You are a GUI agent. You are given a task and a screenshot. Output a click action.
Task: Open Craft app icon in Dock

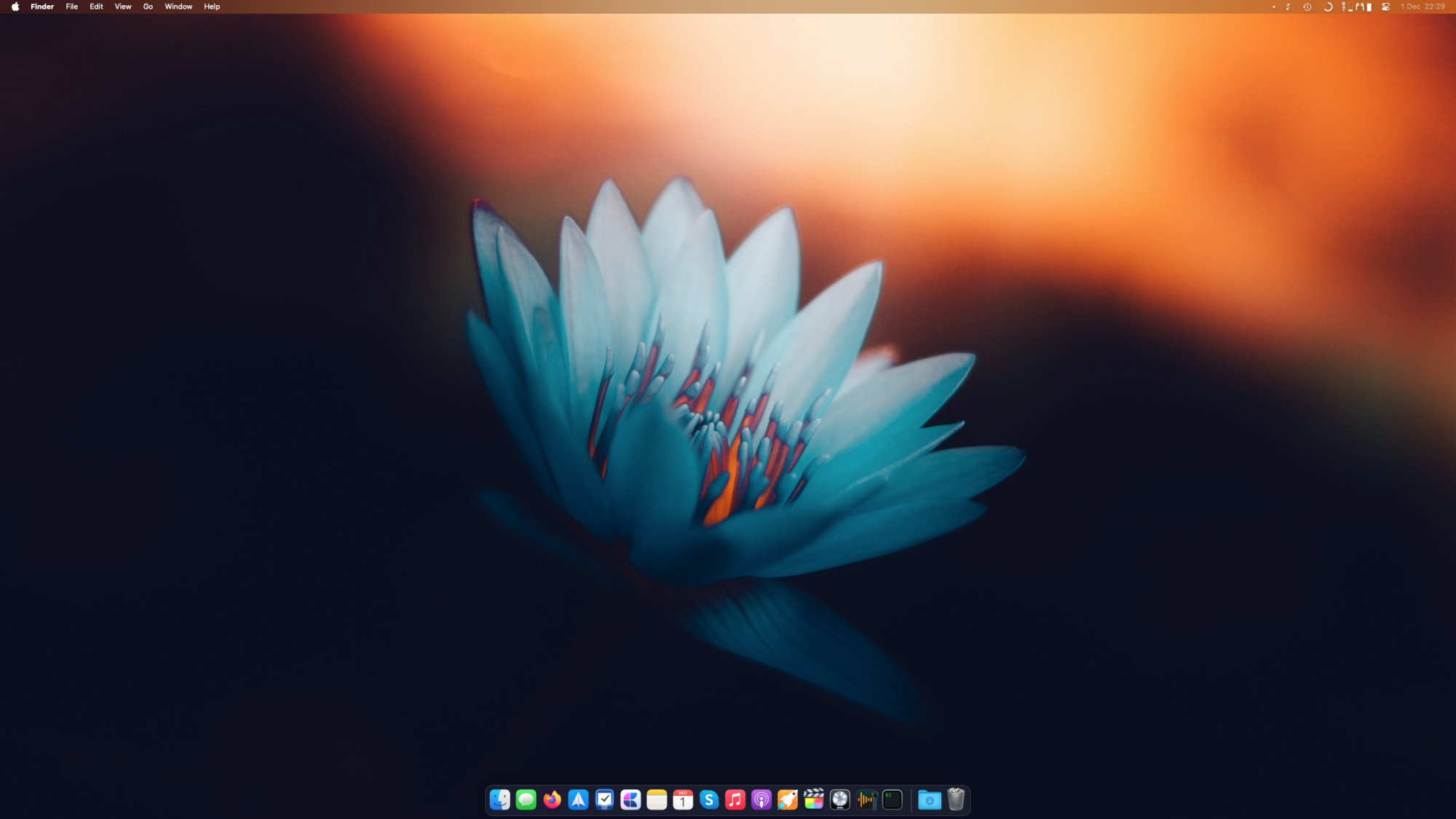point(630,799)
